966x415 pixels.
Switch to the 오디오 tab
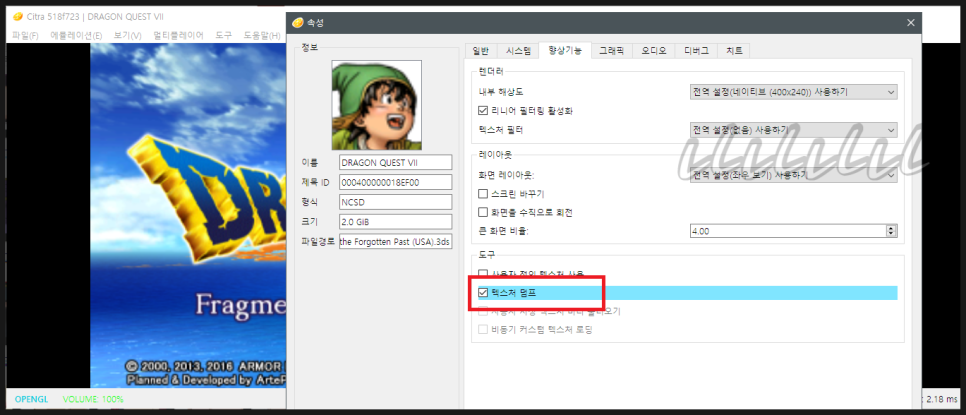point(654,51)
